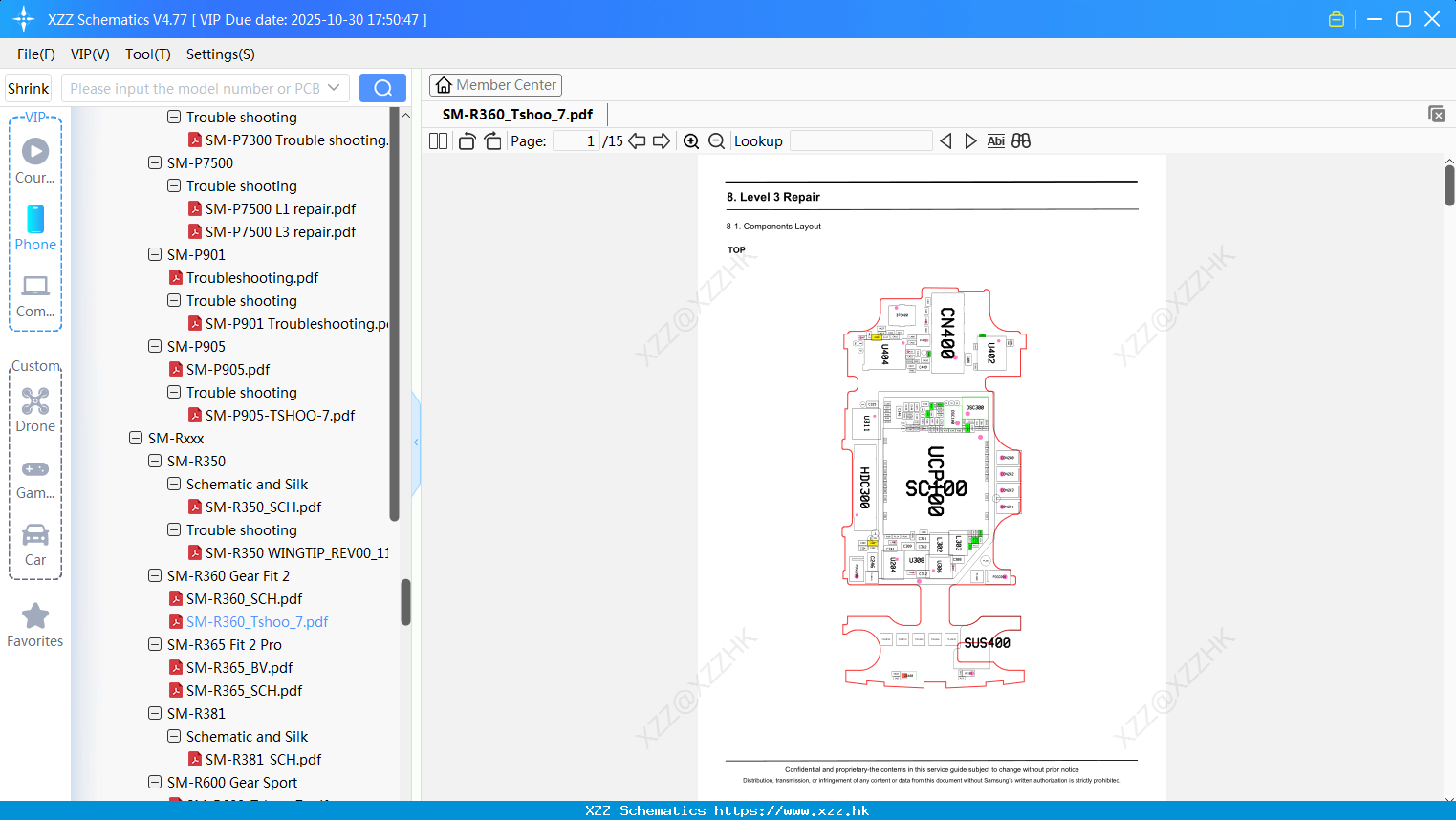Viewport: 1456px width, 820px height.
Task: Collapse the SM-R381 tree node
Action: pyautogui.click(x=155, y=713)
